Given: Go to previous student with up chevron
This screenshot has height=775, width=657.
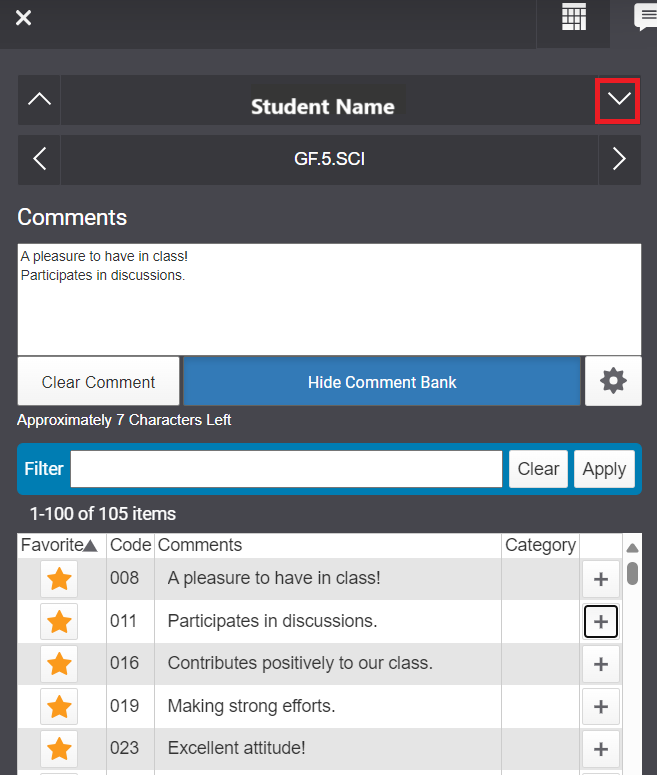Looking at the screenshot, I should click(39, 100).
